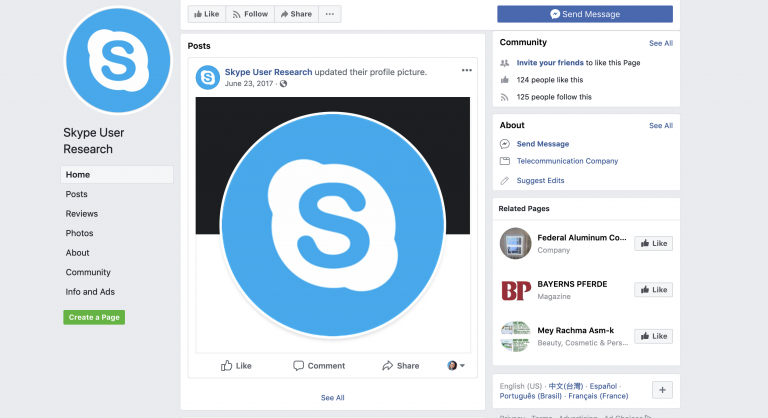This screenshot has width=768, height=418.
Task: Select Home in the left navigation
Action: tap(117, 174)
